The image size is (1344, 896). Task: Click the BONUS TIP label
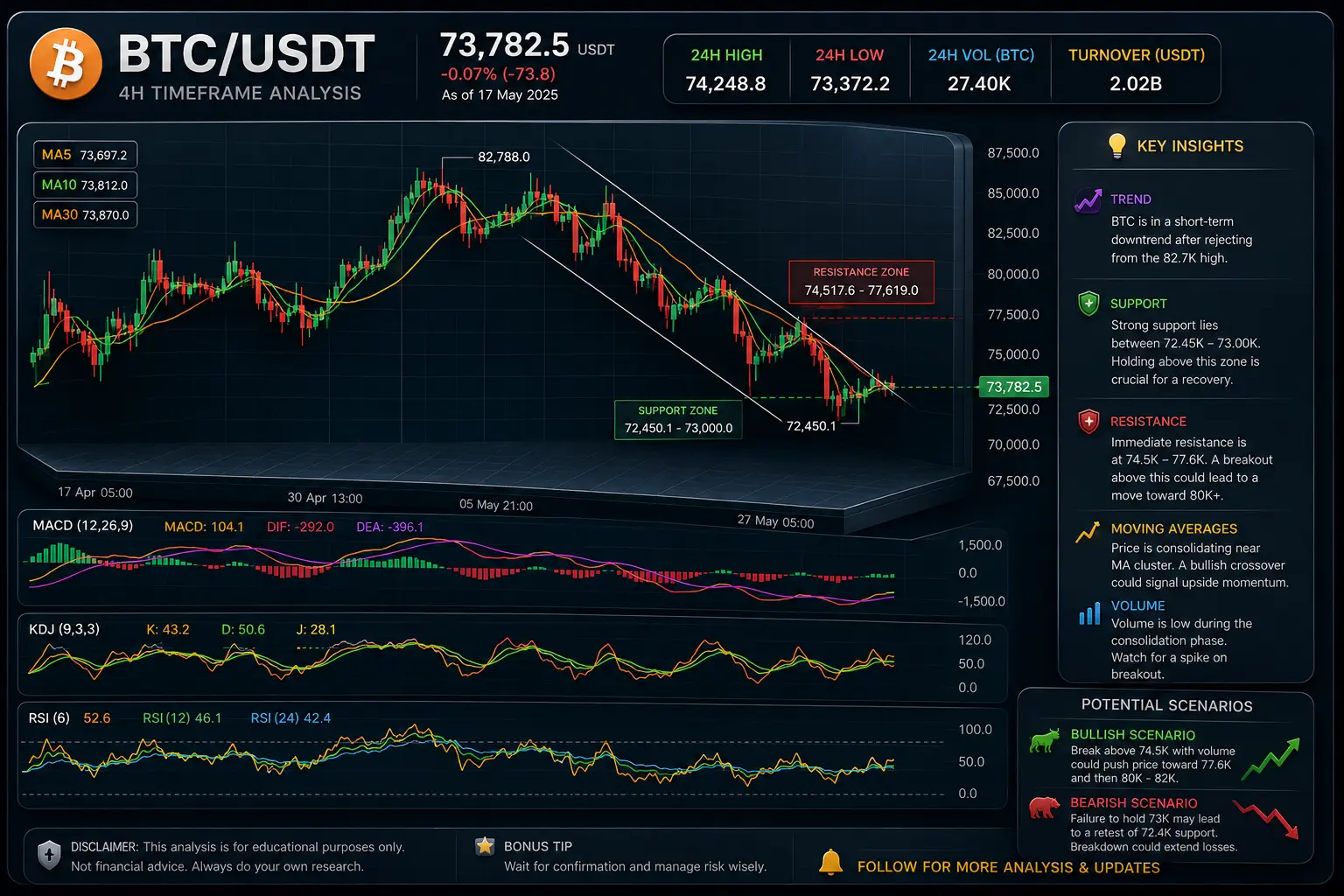(538, 846)
